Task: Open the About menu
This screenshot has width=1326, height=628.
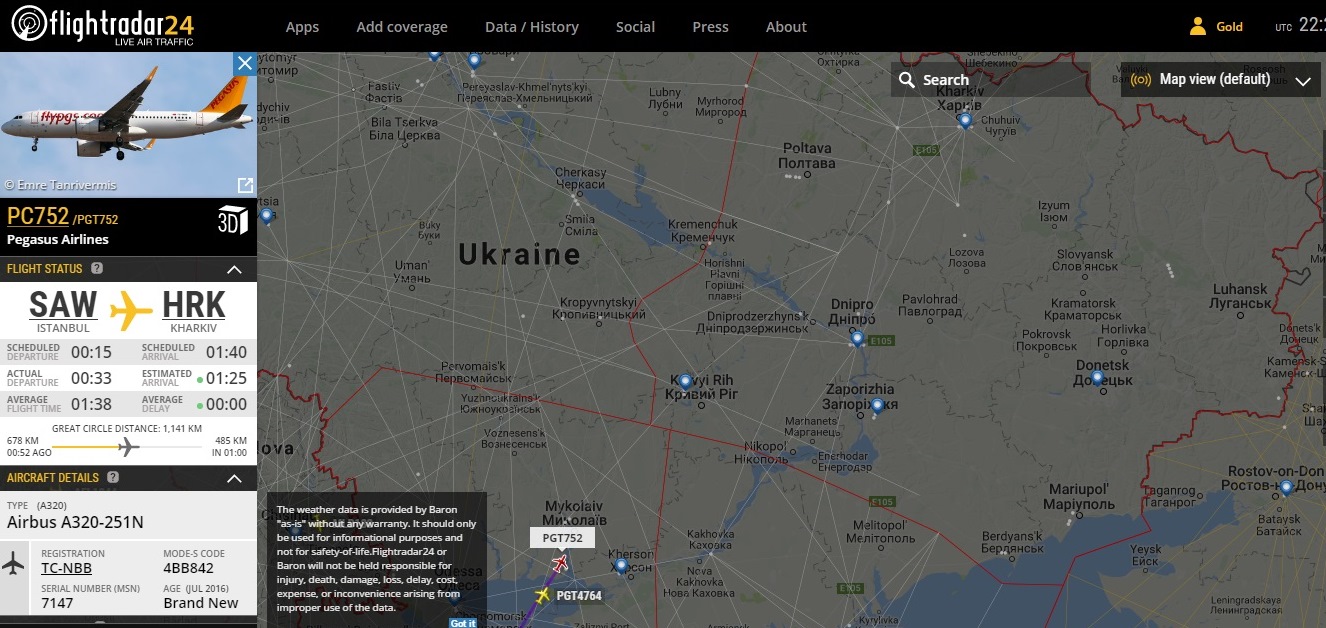Action: coord(786,27)
